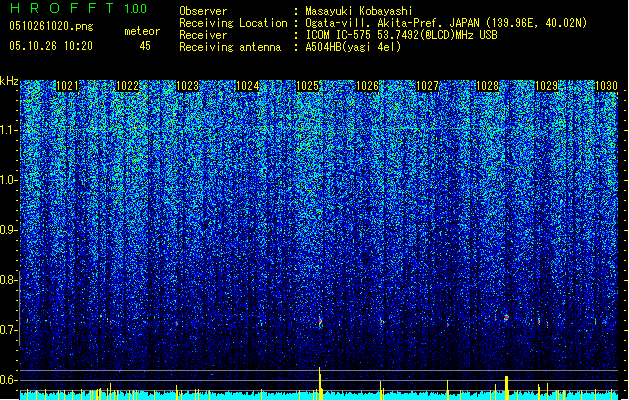629x400 pixels.
Task: Click the bright red meteor echo near 1028
Action: tap(506, 317)
